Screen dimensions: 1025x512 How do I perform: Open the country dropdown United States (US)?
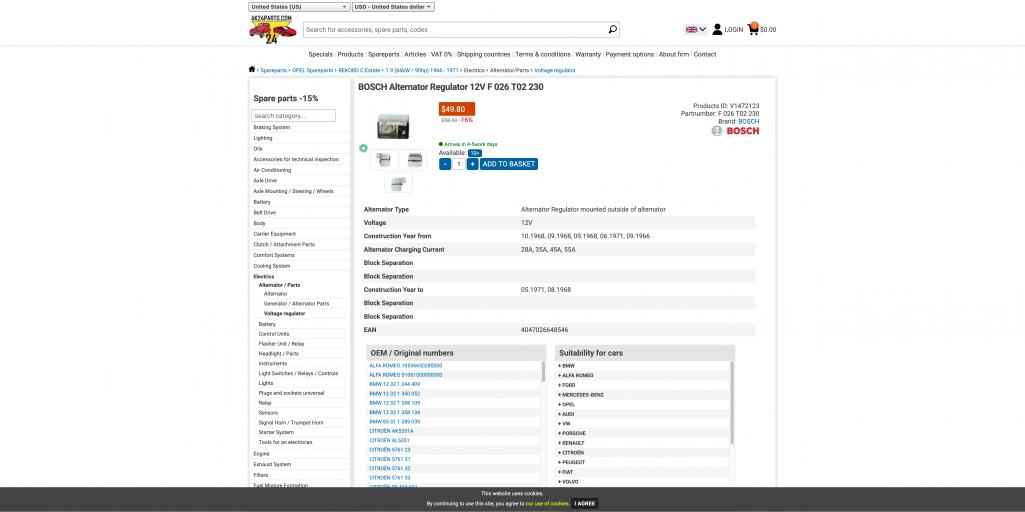[x=299, y=7]
